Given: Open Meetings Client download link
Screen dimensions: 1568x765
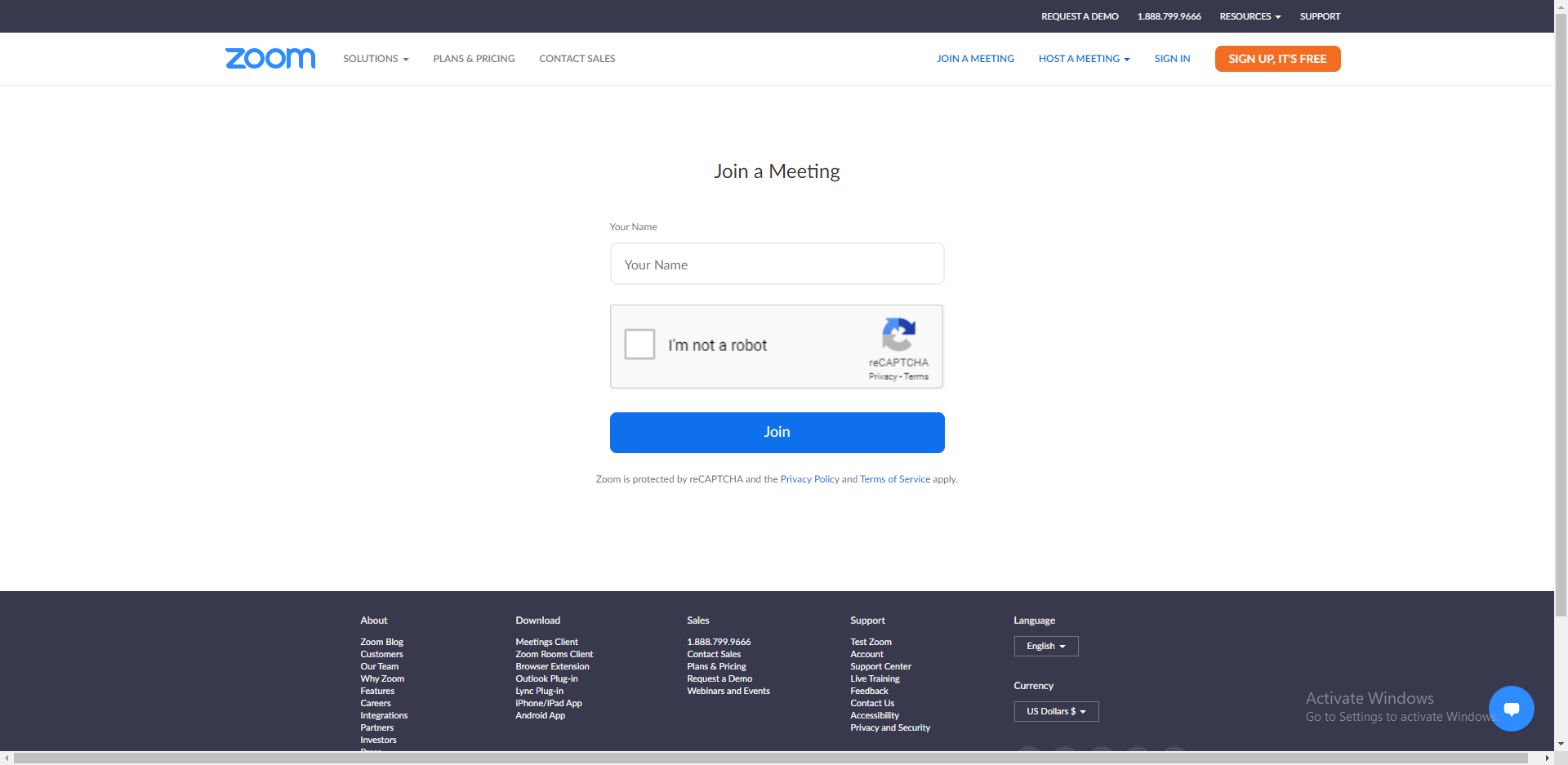Looking at the screenshot, I should click(547, 642).
